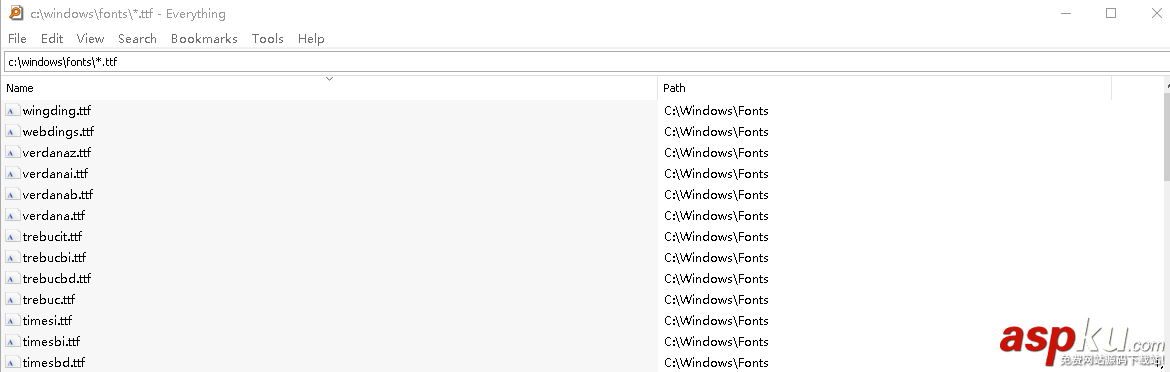
Task: Click the icon beside verdanai.ttf
Action: pyautogui.click(x=12, y=174)
